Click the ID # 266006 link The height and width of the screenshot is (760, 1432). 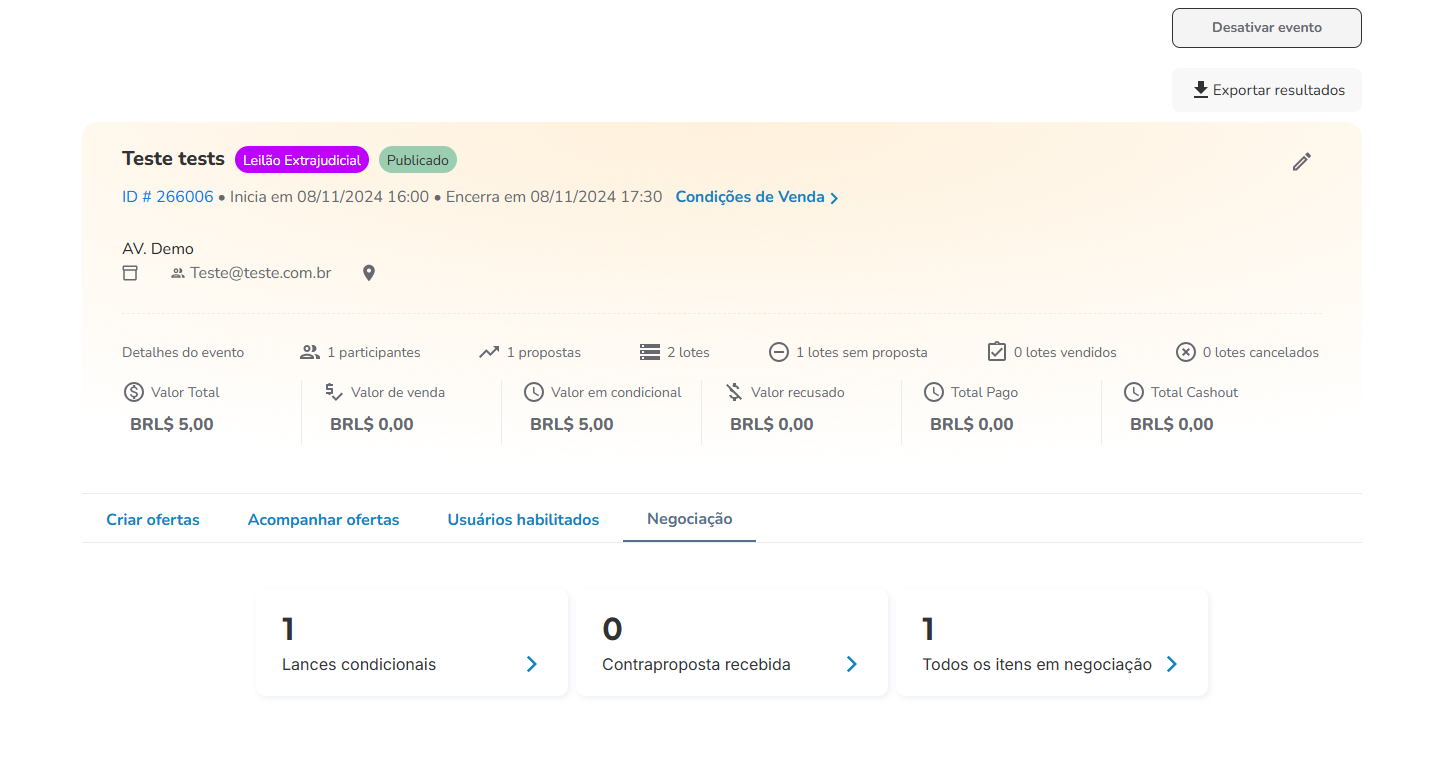point(168,197)
